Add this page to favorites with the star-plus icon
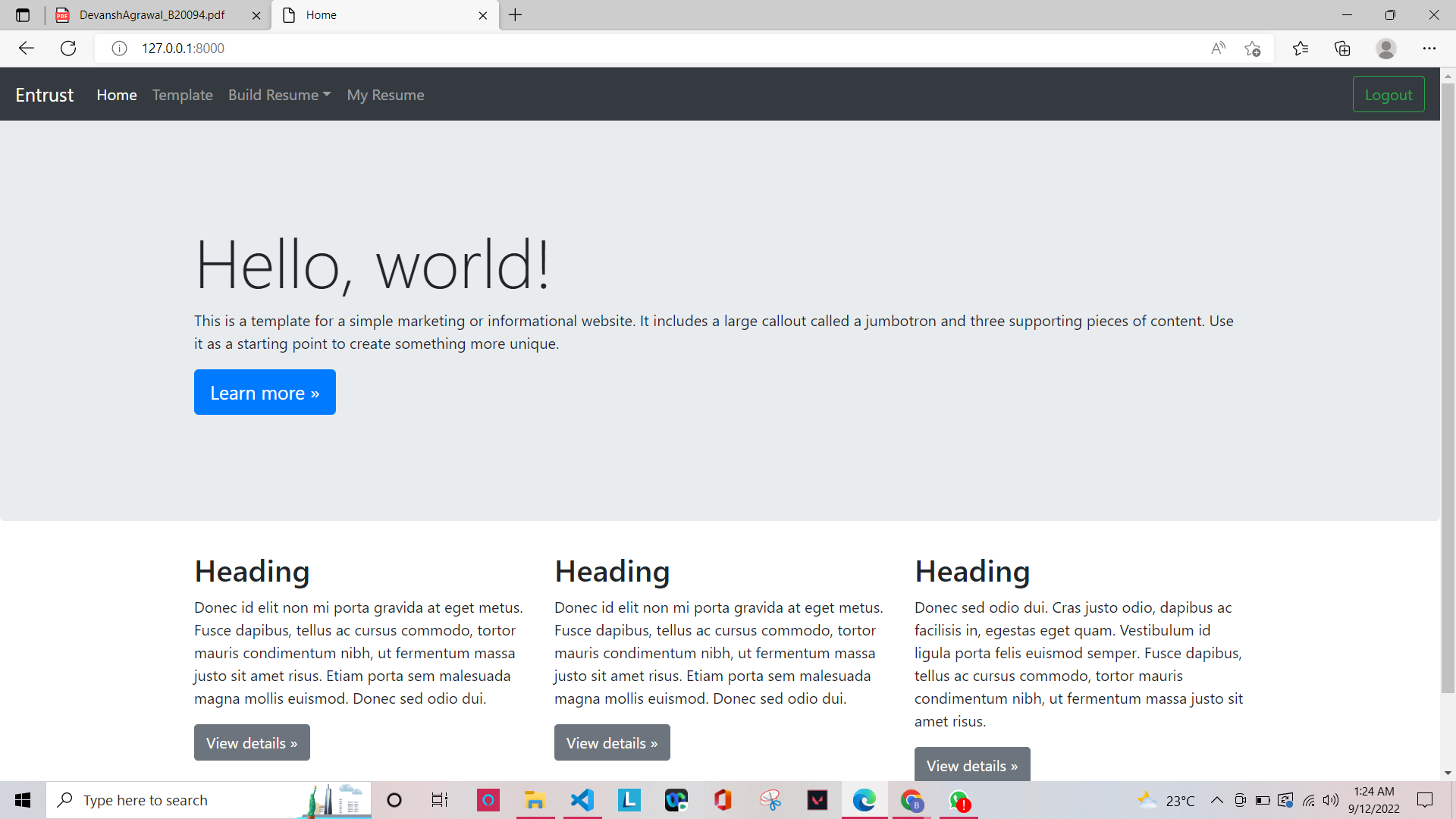1456x819 pixels. coord(1252,49)
